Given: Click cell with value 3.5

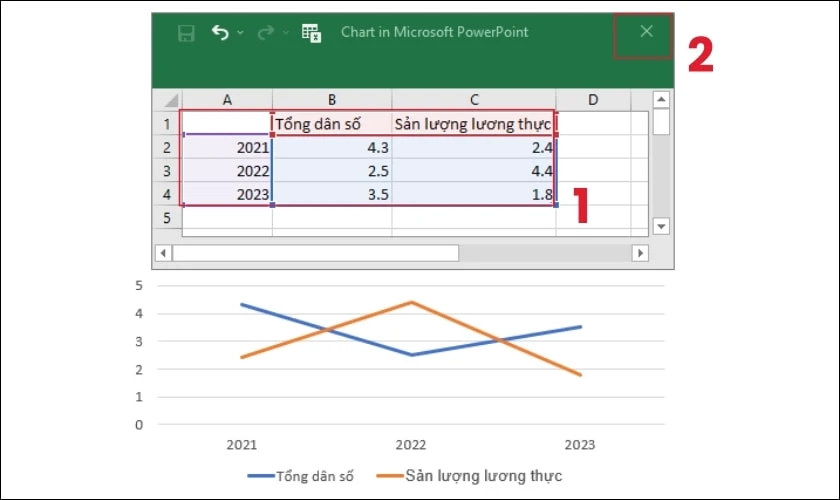Looking at the screenshot, I should [x=332, y=194].
